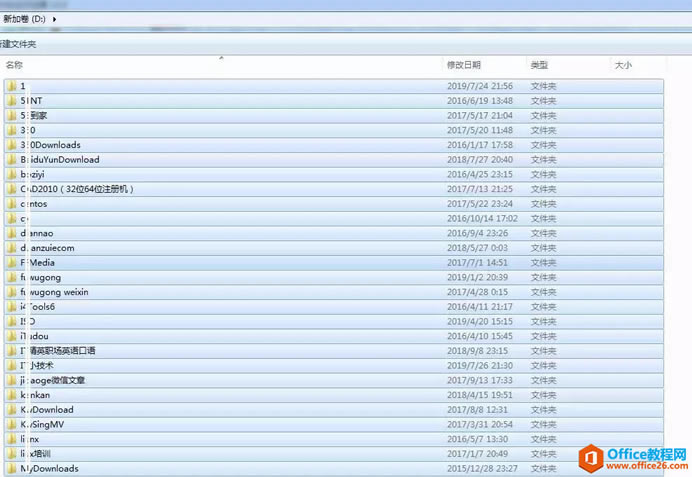Select the dianzuiecom folder name
The height and width of the screenshot is (477, 692).
(x=47, y=248)
